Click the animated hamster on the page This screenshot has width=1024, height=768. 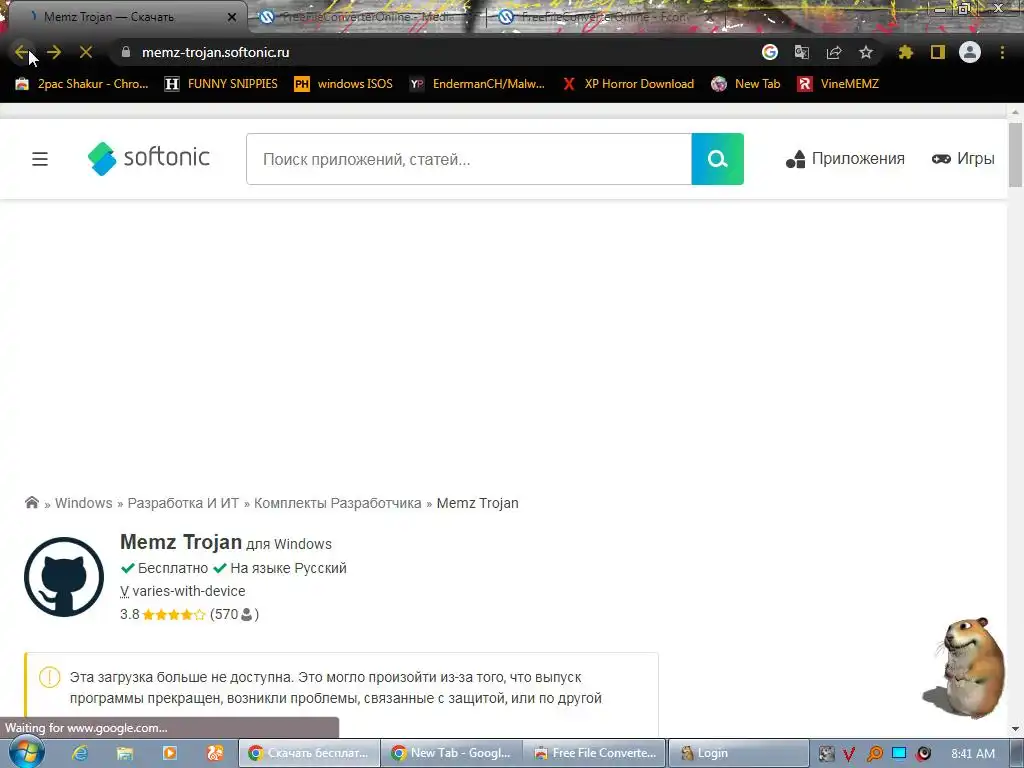click(x=965, y=668)
